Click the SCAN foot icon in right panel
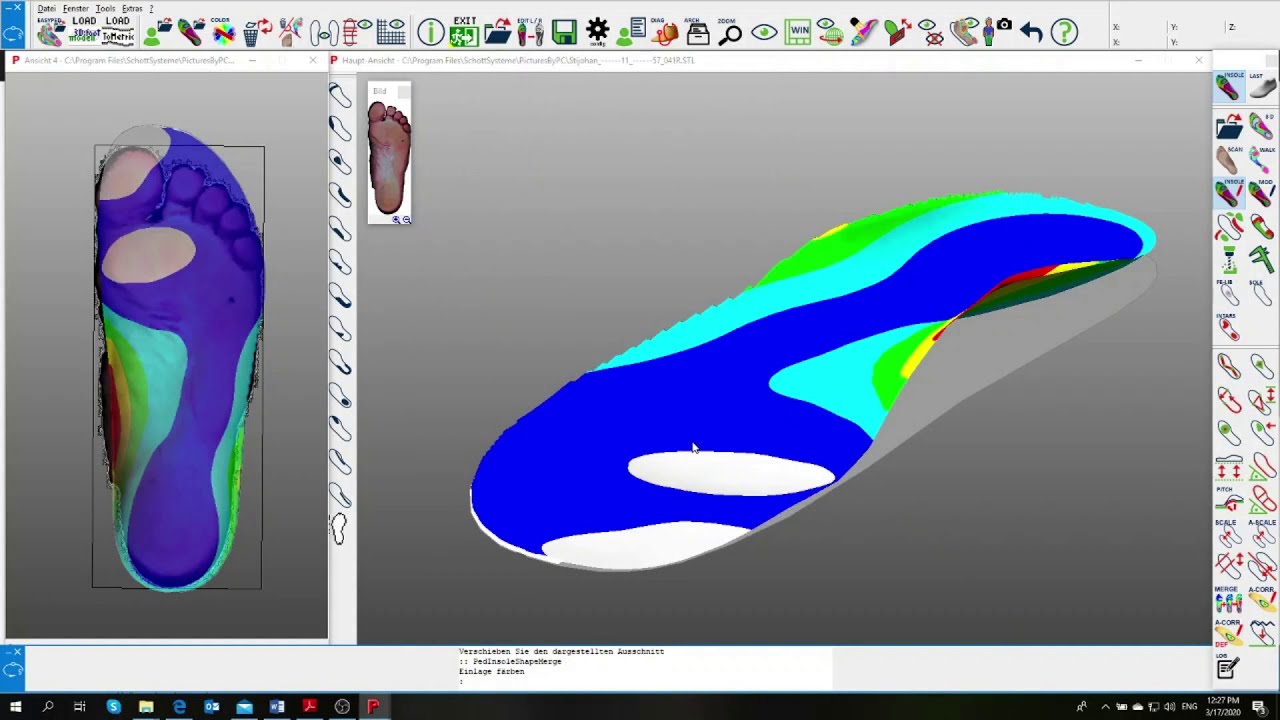The height and width of the screenshot is (720, 1280). coord(1229,159)
